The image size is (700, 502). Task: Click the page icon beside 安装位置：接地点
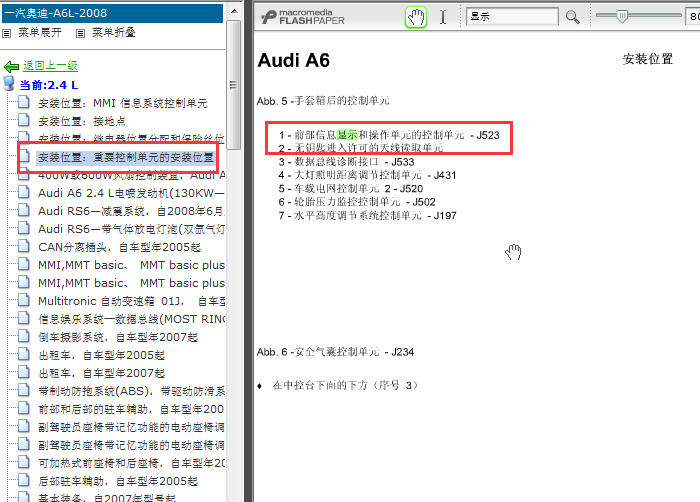click(x=24, y=120)
